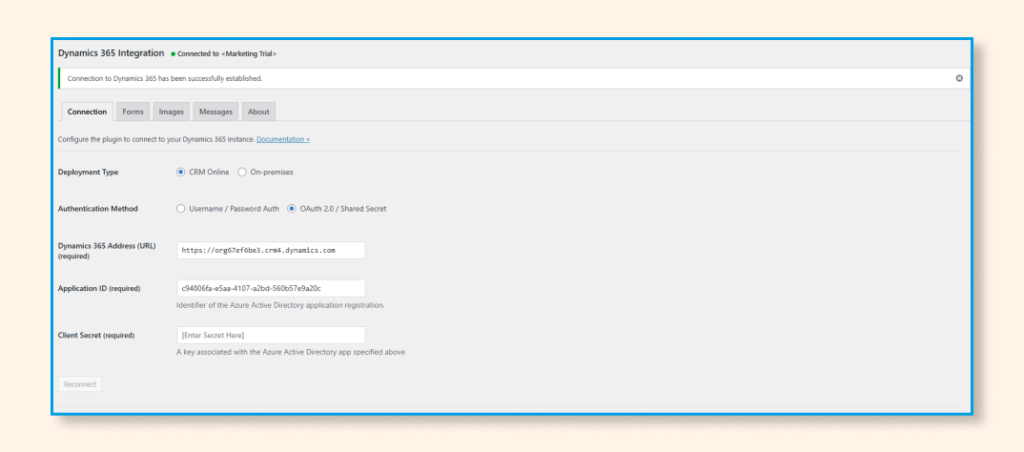This screenshot has height=452, width=1024.
Task: Click the 'Identifier of the Azure Active Directory application registration.' hint
Action: tap(280, 305)
